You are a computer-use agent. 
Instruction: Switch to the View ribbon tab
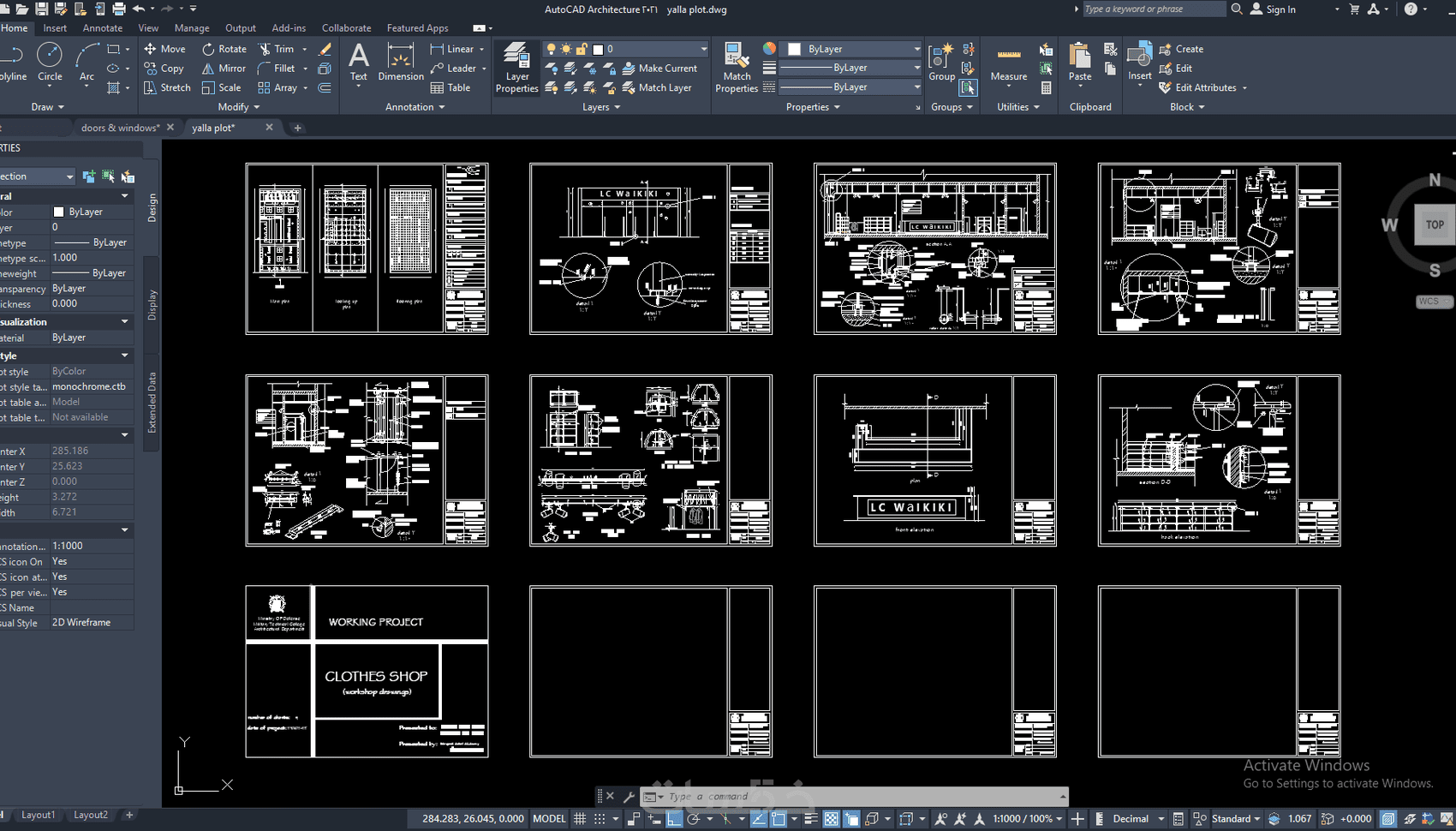pyautogui.click(x=148, y=28)
